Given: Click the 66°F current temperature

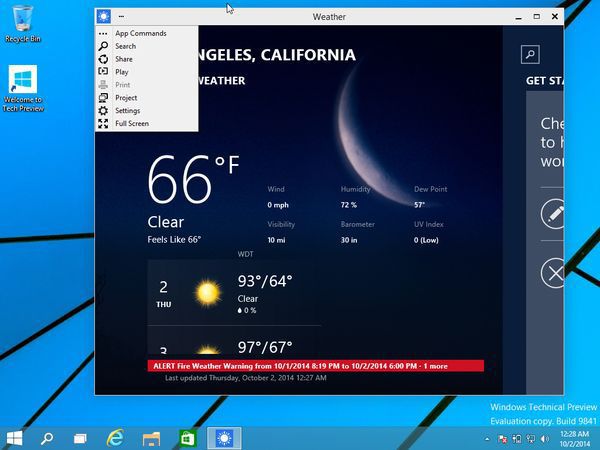Looking at the screenshot, I should [193, 180].
